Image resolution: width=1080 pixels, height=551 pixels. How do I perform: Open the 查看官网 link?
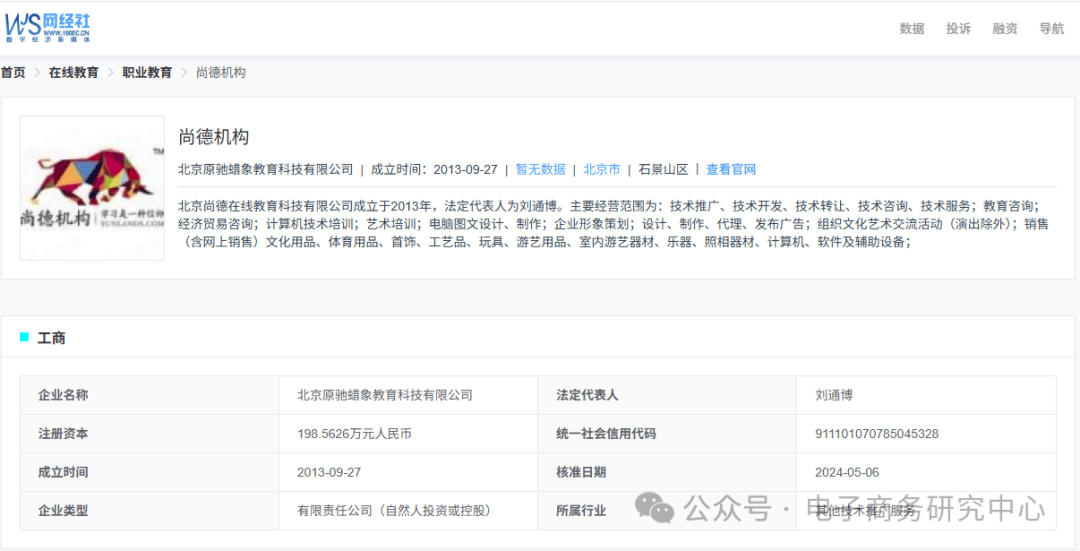731,169
